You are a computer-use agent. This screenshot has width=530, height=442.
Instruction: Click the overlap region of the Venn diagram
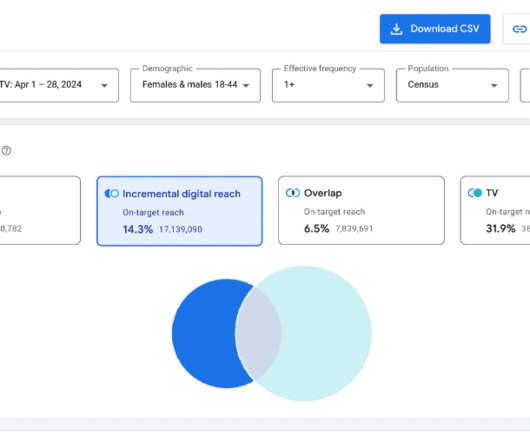[x=258, y=334]
